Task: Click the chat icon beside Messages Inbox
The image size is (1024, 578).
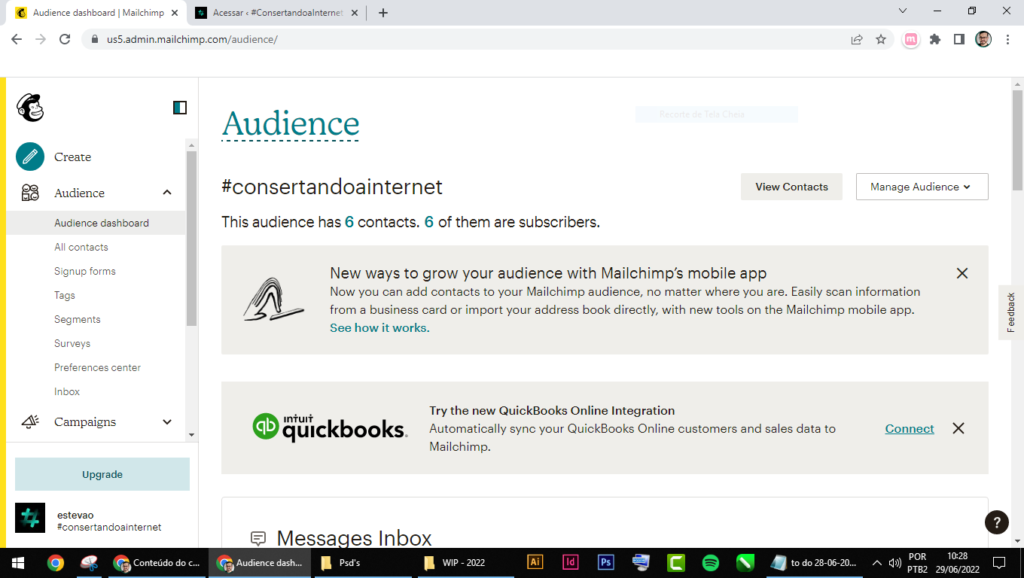Action: (x=258, y=538)
